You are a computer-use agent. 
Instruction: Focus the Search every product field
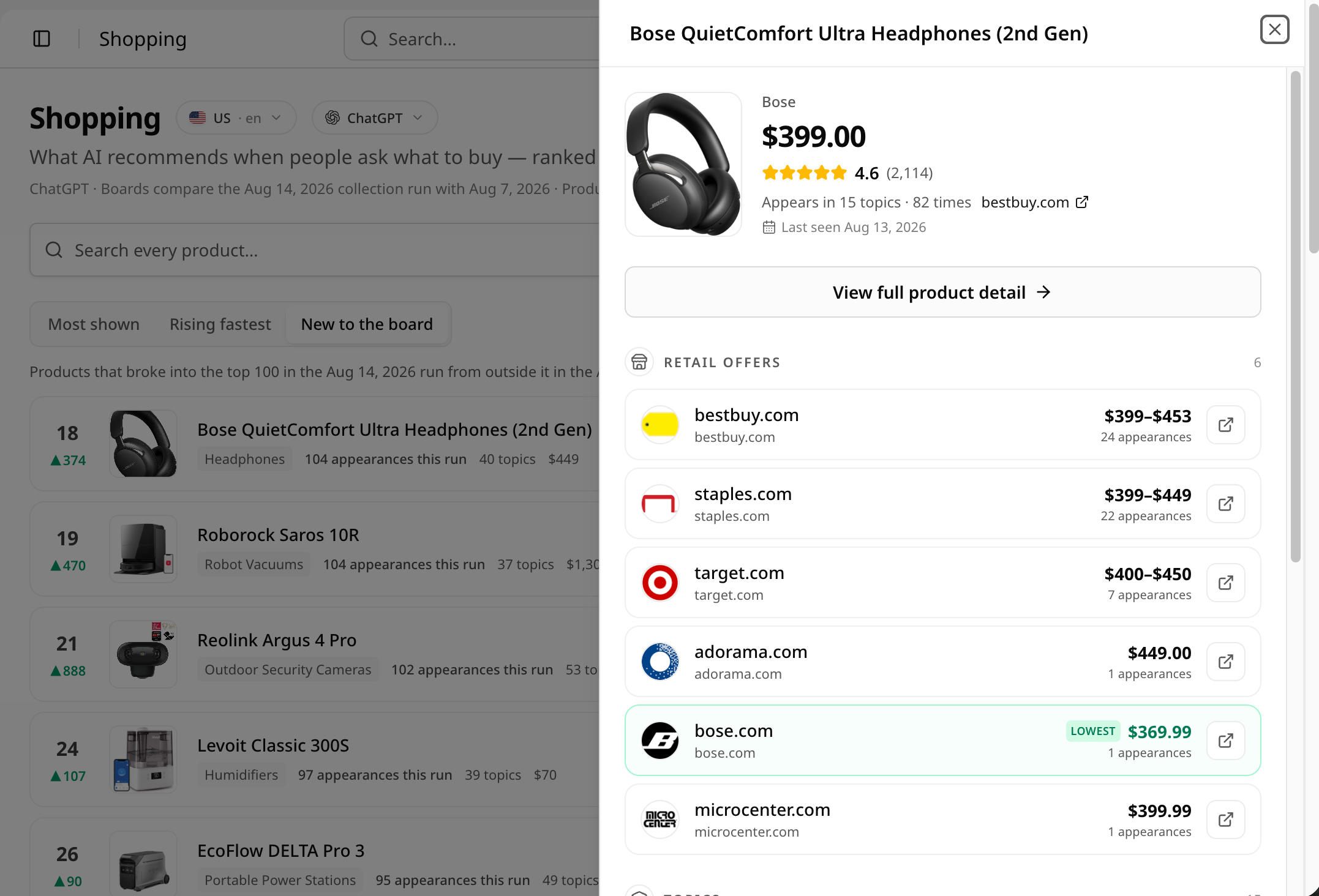point(315,250)
